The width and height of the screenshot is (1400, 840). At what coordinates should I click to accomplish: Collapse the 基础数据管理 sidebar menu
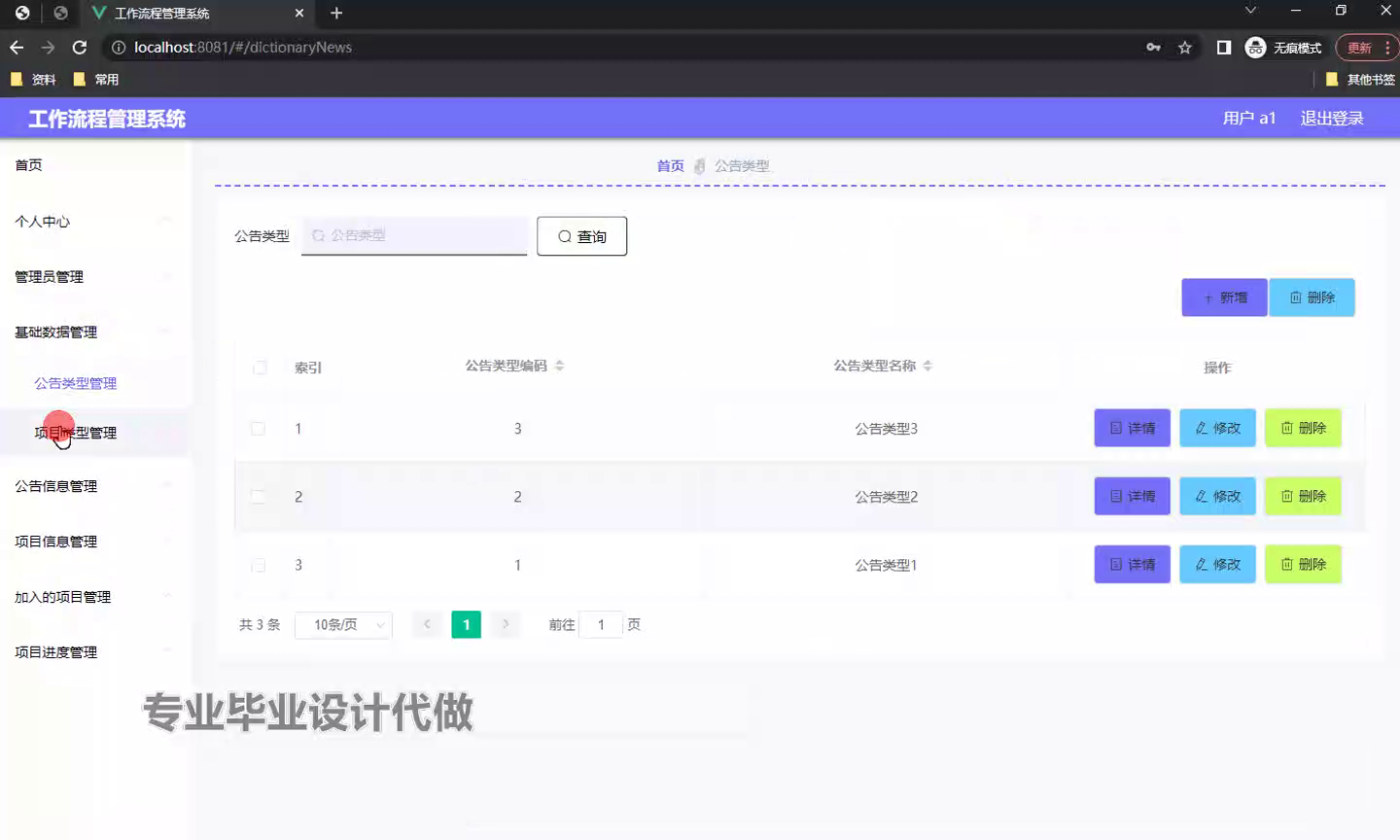(94, 332)
